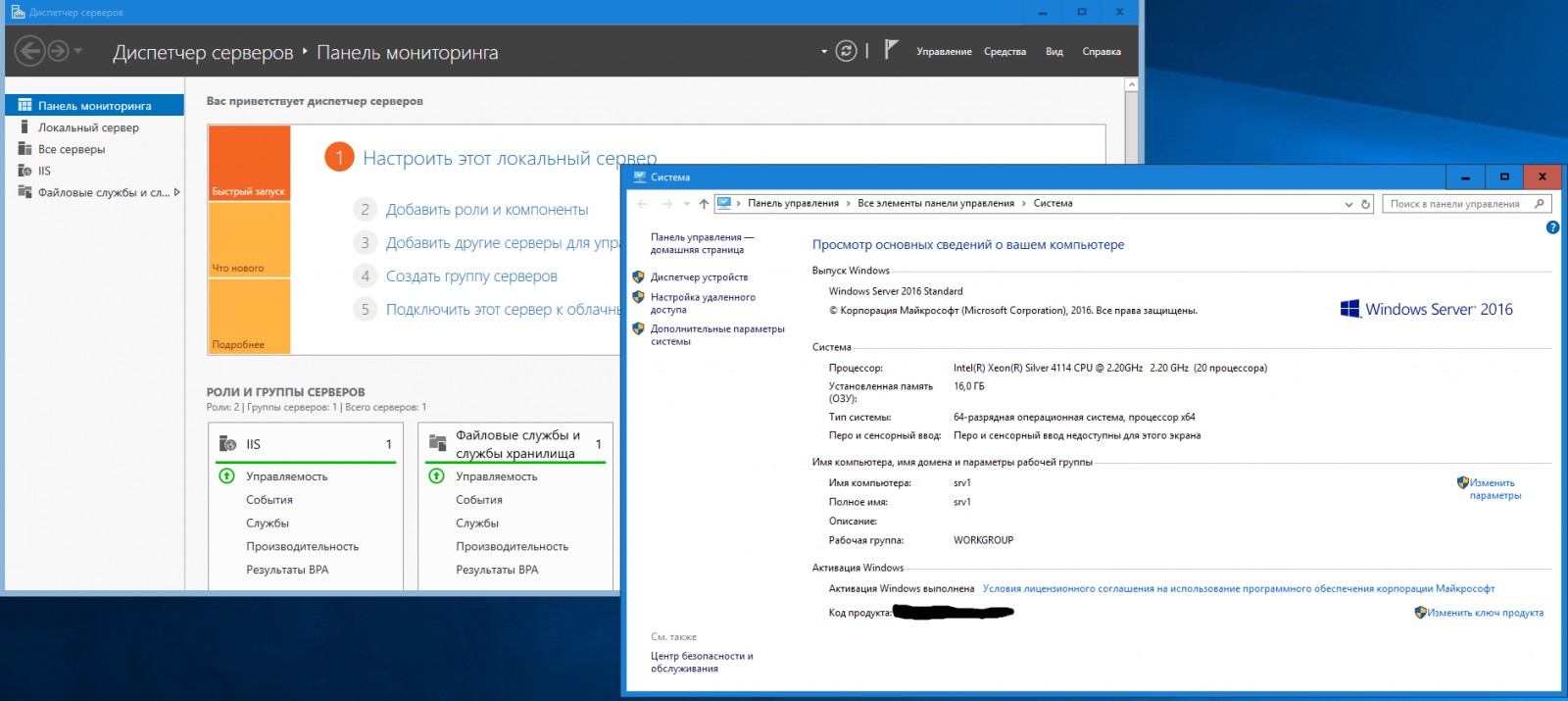Click search magnifier icon in control panel
The width and height of the screenshot is (1568, 701).
[1540, 204]
